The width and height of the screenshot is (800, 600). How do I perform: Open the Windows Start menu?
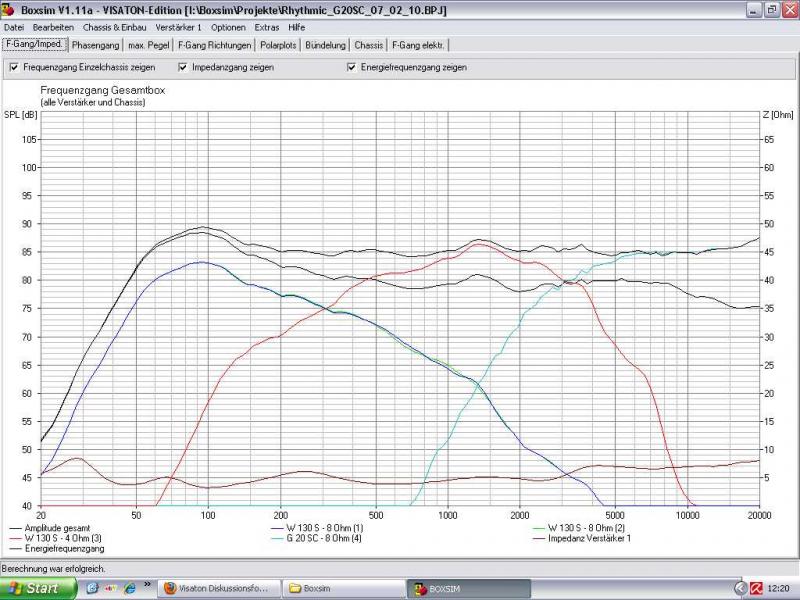[x=39, y=588]
